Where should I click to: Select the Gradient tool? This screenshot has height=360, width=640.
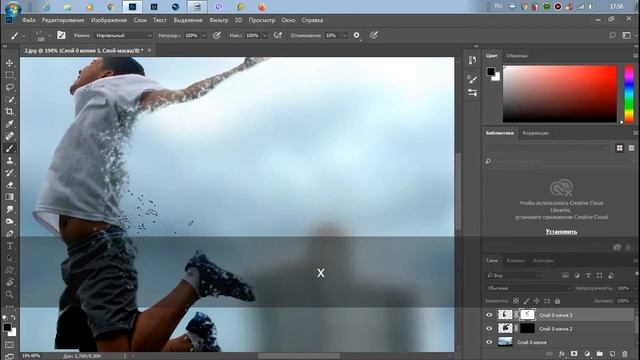pyautogui.click(x=9, y=197)
